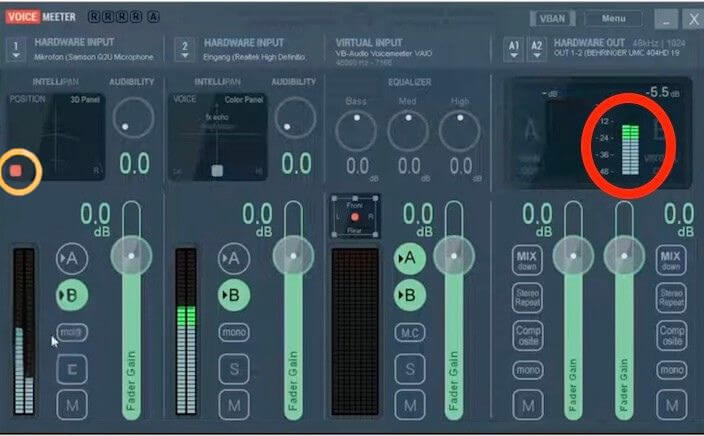Viewport: 704px width, 436px height.
Task: Minimize the Voicemeeter window
Action: coord(666,19)
